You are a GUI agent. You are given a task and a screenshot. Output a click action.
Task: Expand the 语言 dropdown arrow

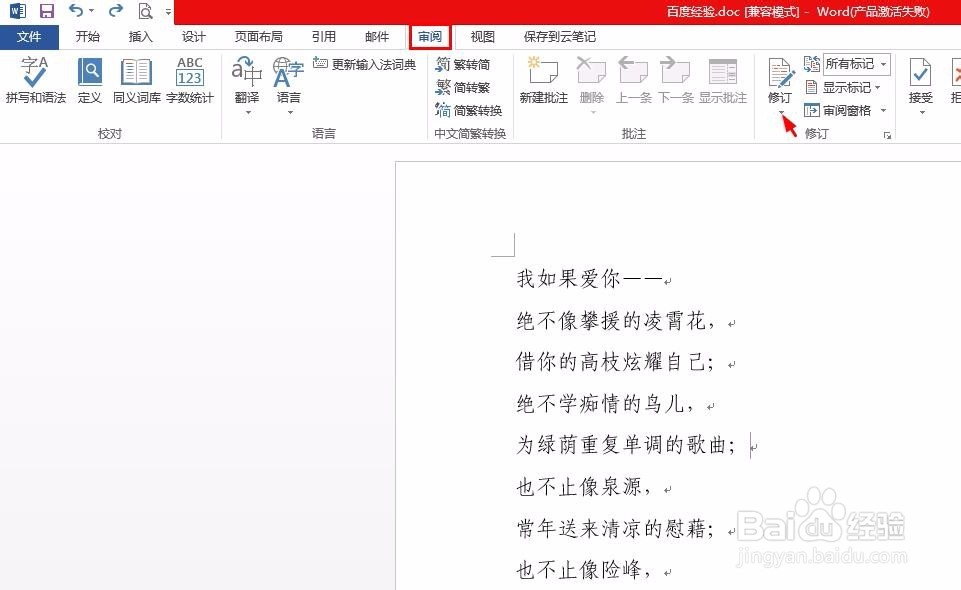click(x=290, y=113)
